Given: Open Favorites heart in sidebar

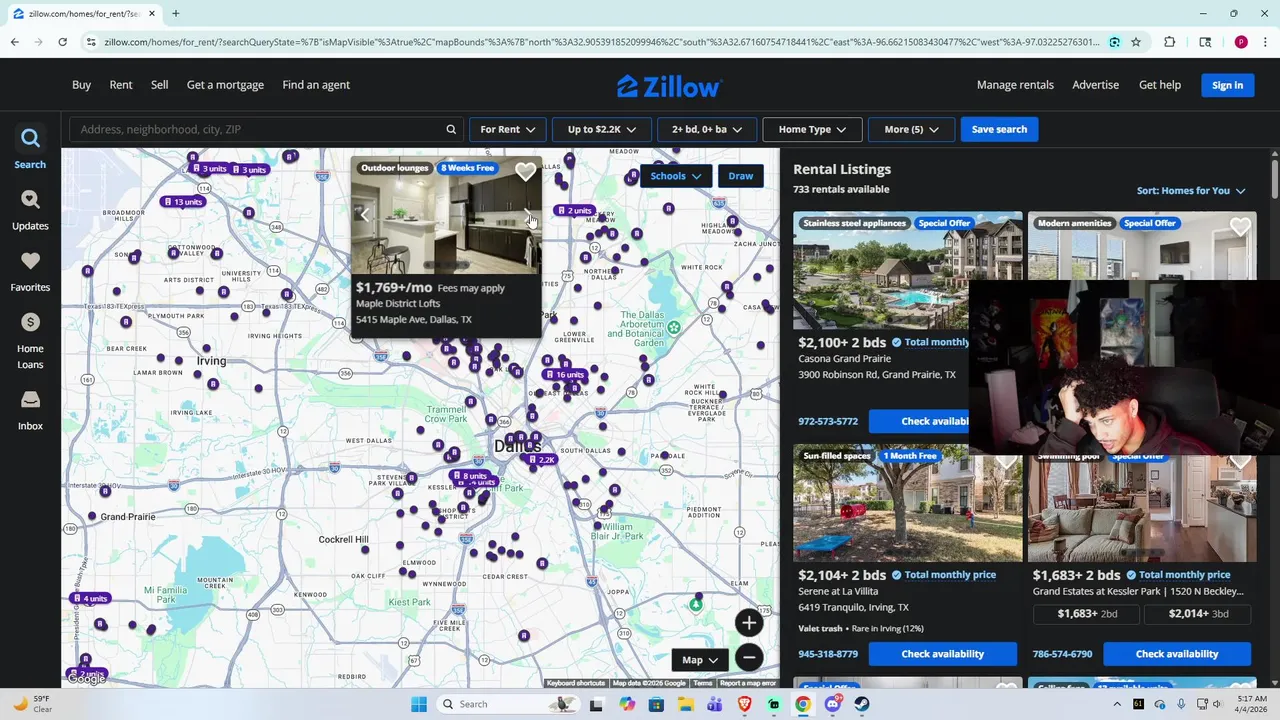Looking at the screenshot, I should pyautogui.click(x=30, y=270).
